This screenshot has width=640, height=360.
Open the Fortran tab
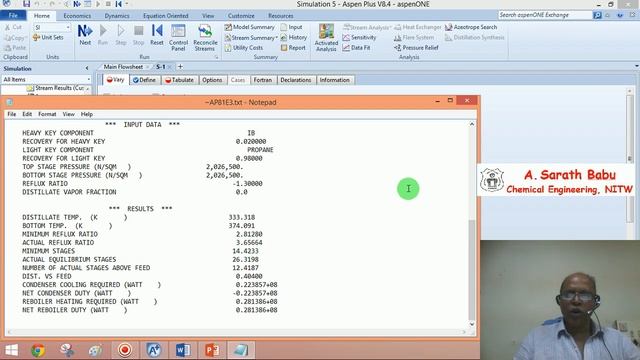(x=262, y=80)
